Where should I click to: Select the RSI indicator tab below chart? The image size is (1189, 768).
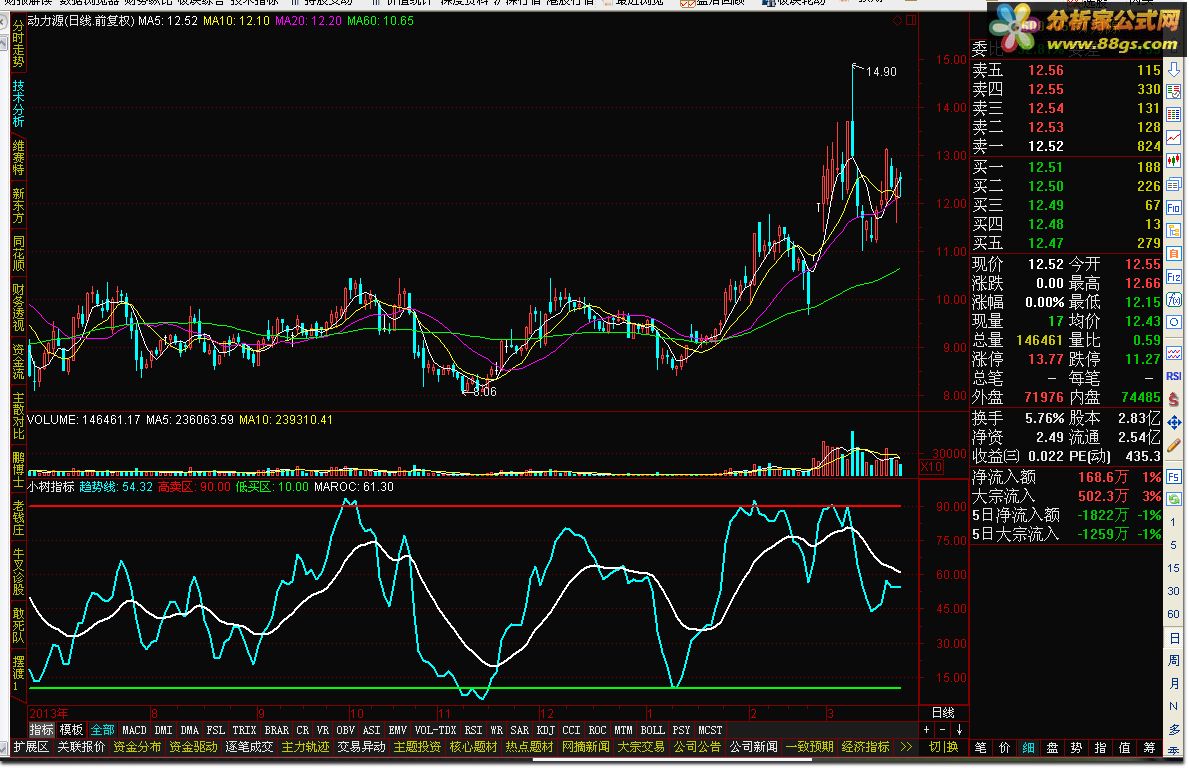pyautogui.click(x=473, y=730)
